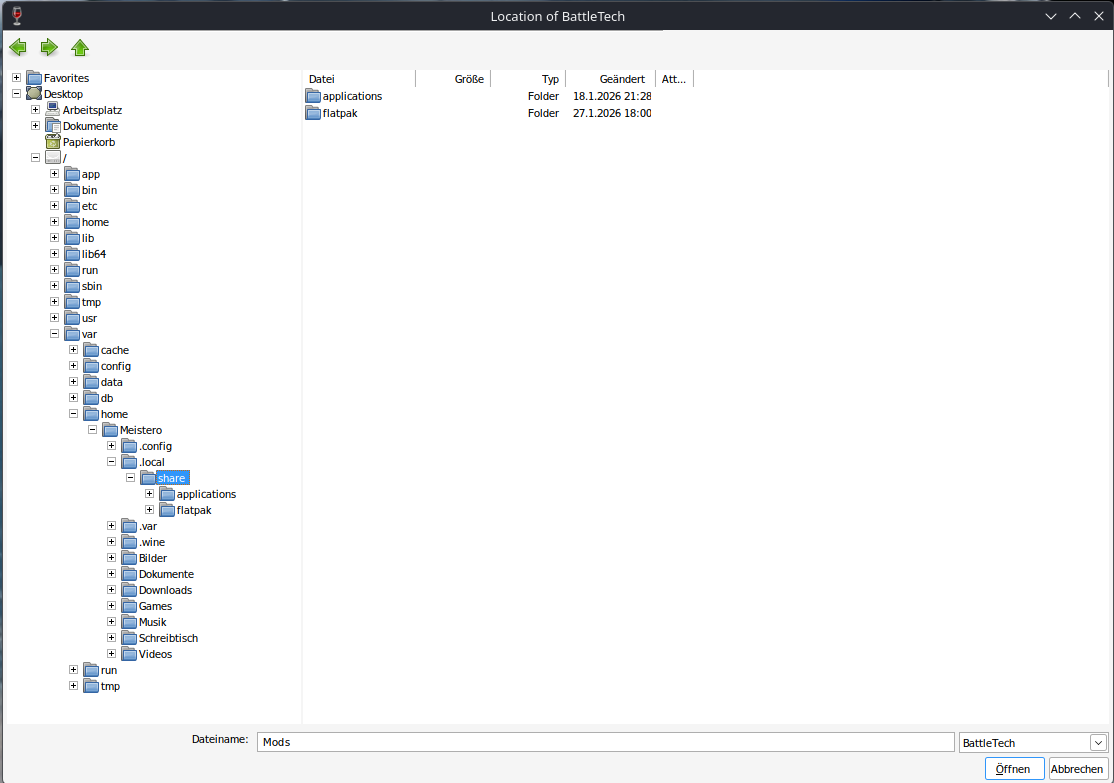This screenshot has width=1114, height=783.
Task: Click folder icon of flatpak in file list
Action: [x=313, y=113]
